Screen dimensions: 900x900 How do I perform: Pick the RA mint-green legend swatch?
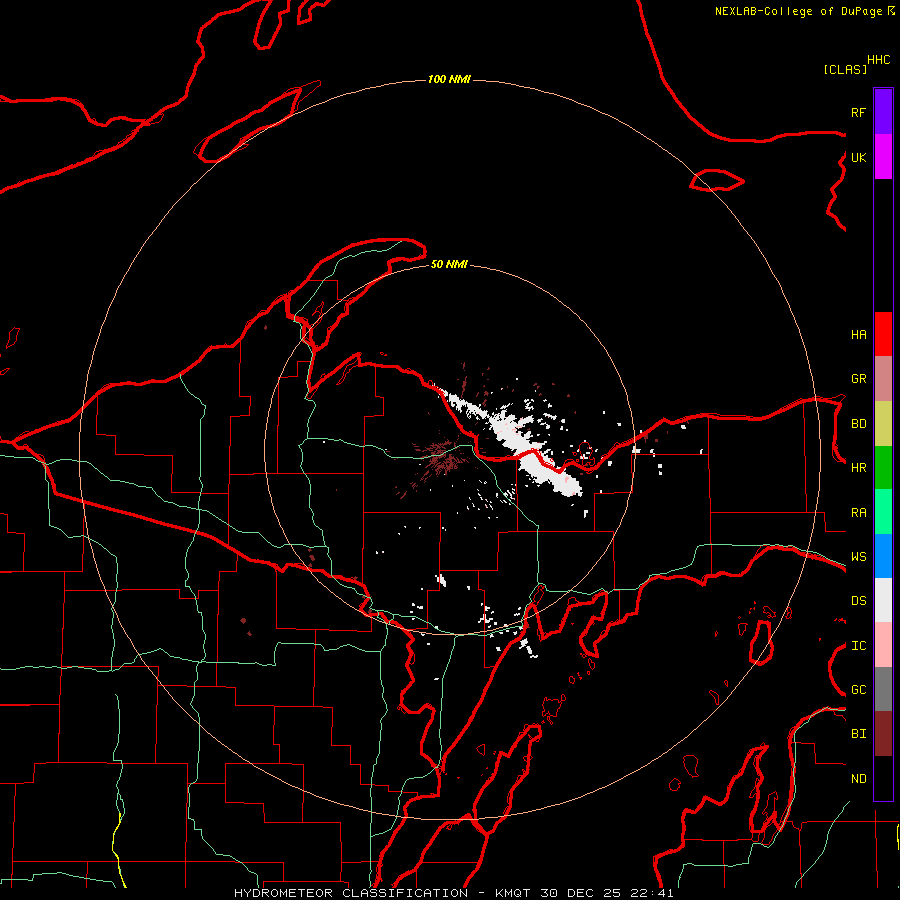click(x=883, y=512)
